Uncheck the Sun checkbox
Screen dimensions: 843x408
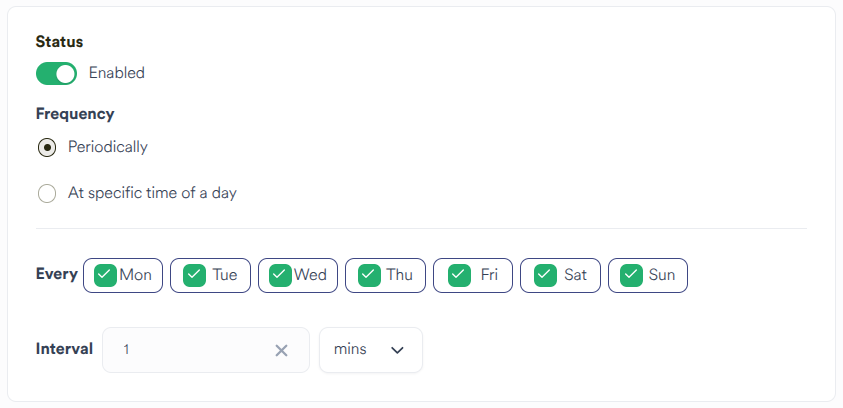tap(631, 275)
